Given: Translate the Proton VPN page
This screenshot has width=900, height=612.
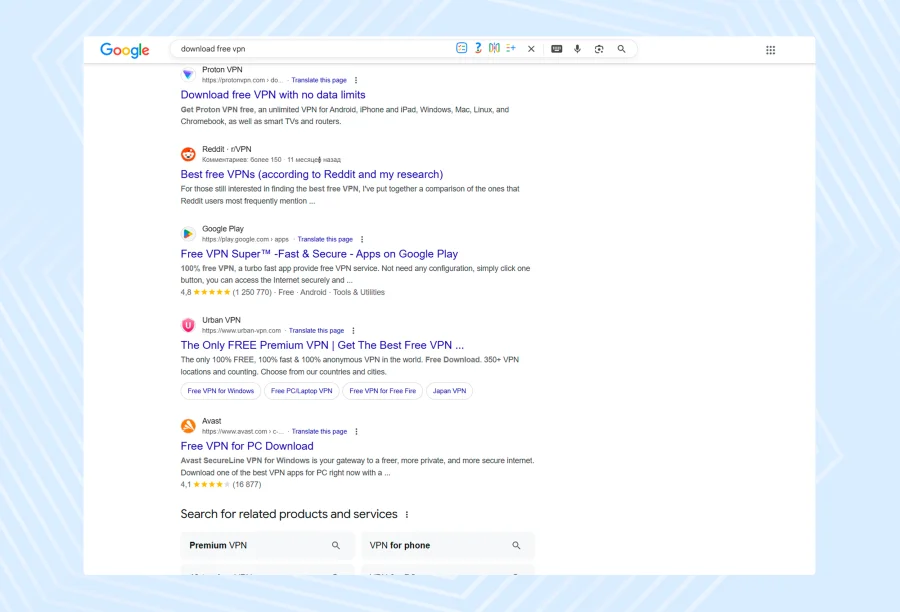Looking at the screenshot, I should 319,80.
